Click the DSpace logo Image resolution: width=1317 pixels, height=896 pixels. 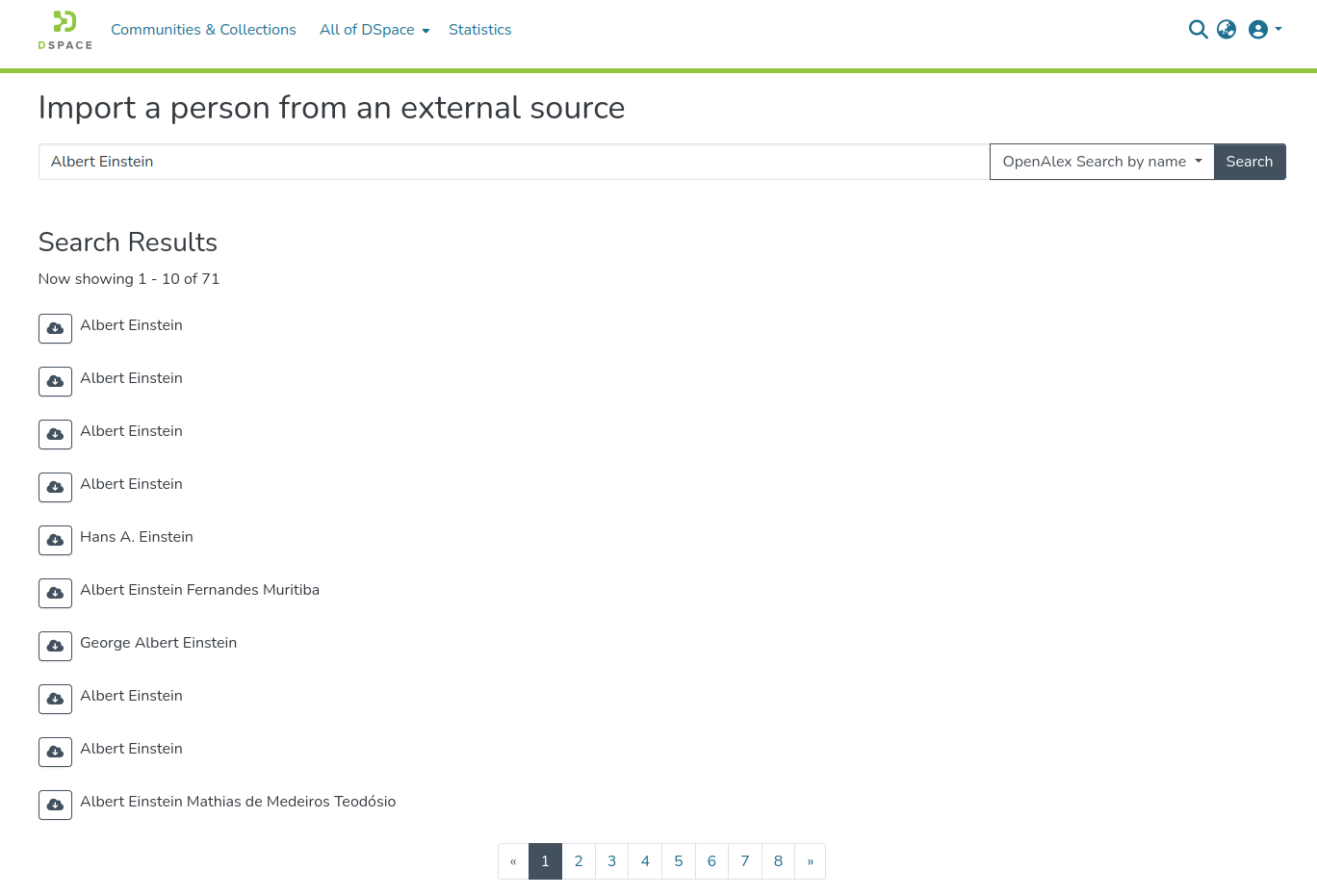pyautogui.click(x=65, y=30)
